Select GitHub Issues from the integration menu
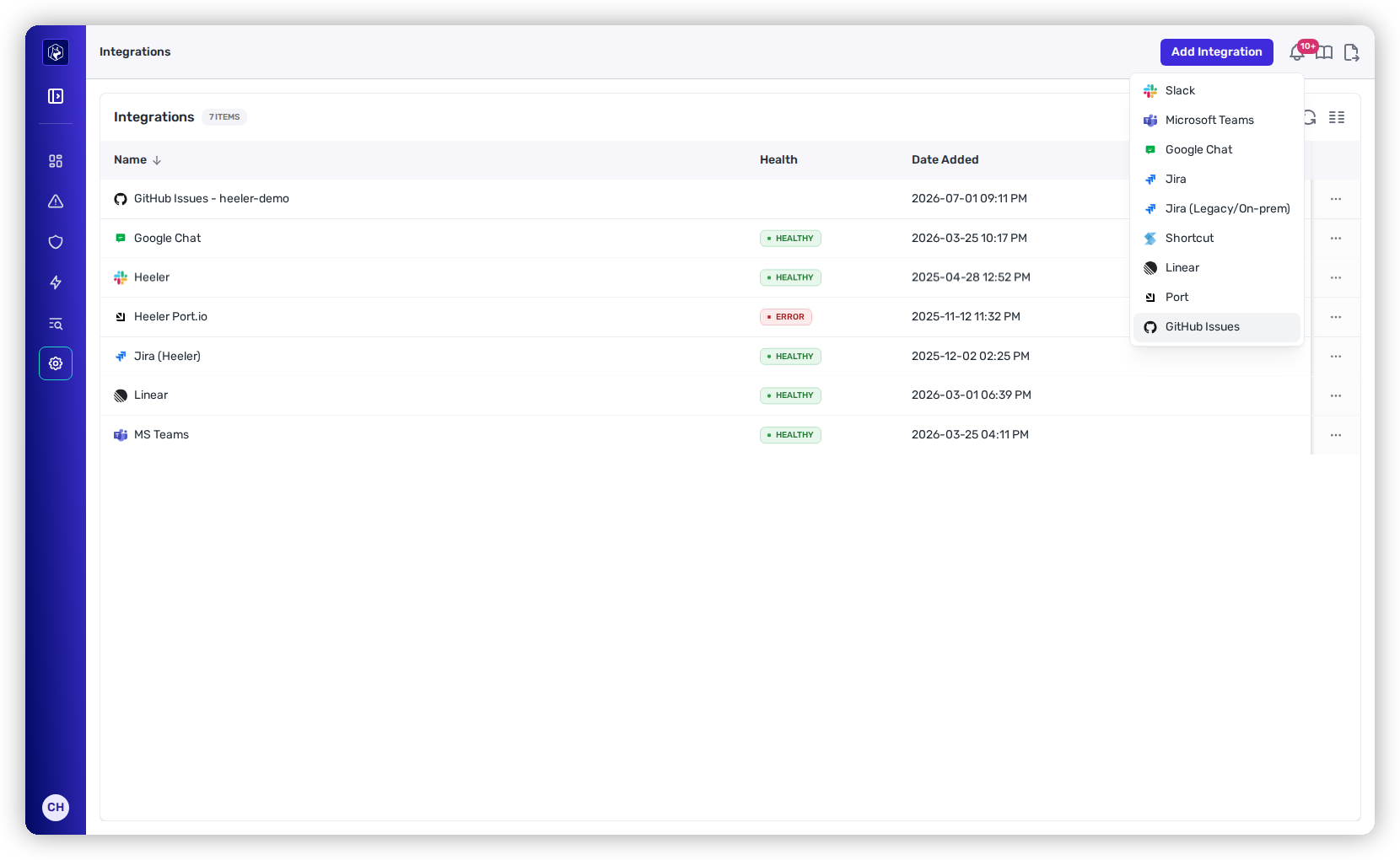The width and height of the screenshot is (1400, 860). click(1216, 326)
